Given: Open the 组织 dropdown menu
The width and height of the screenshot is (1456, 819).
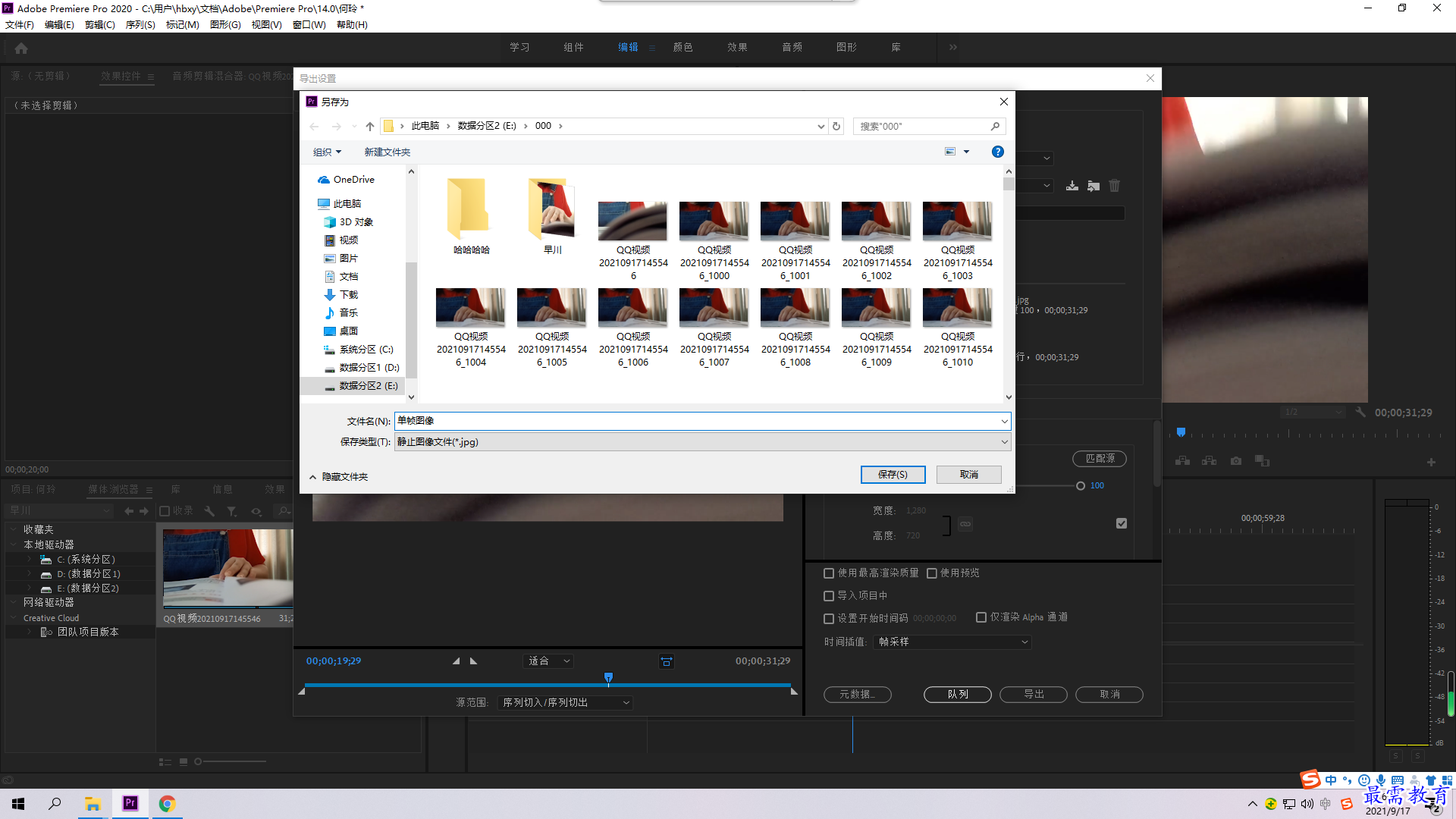Looking at the screenshot, I should tap(328, 152).
